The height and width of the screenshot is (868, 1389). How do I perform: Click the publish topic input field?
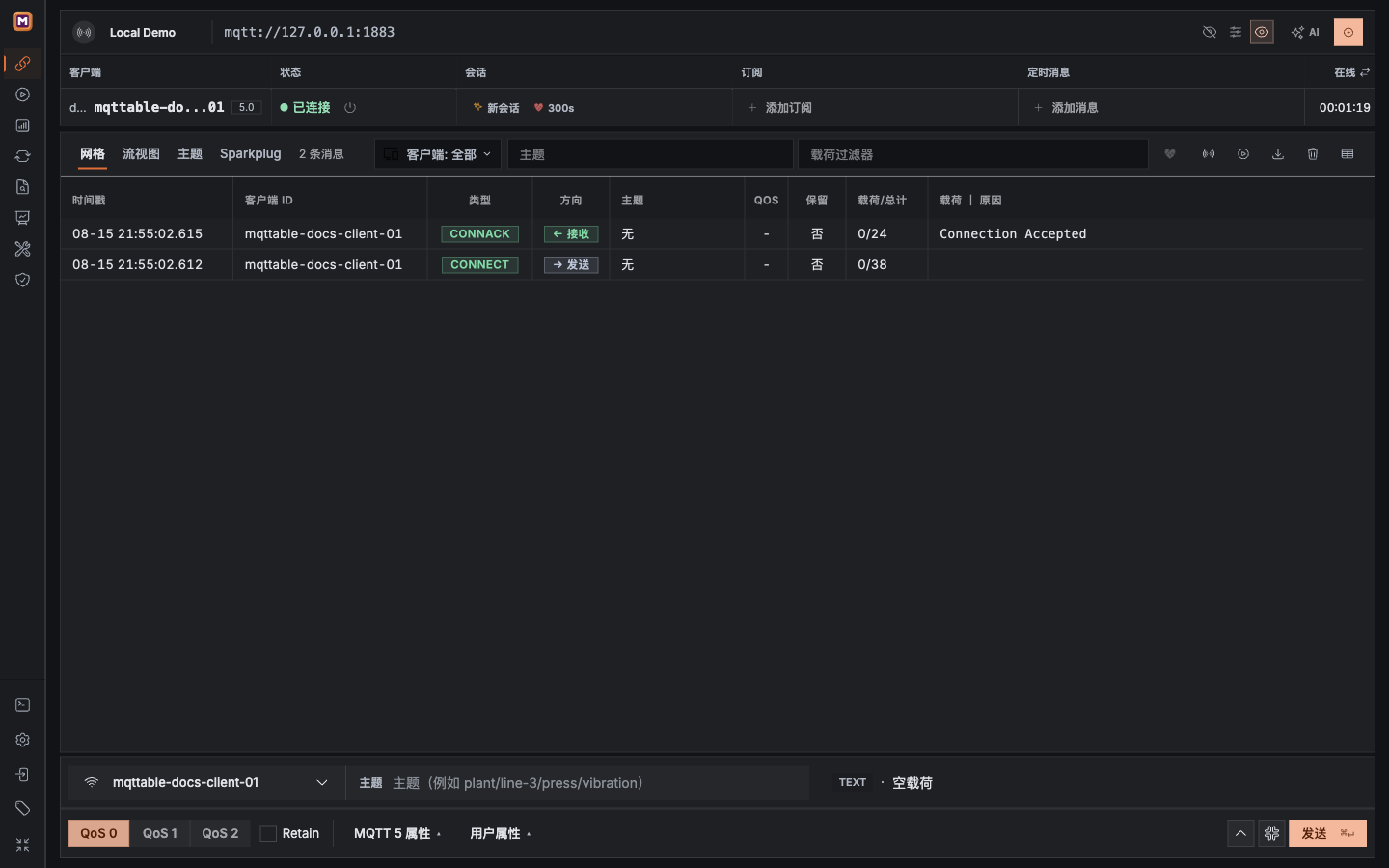pos(577,782)
